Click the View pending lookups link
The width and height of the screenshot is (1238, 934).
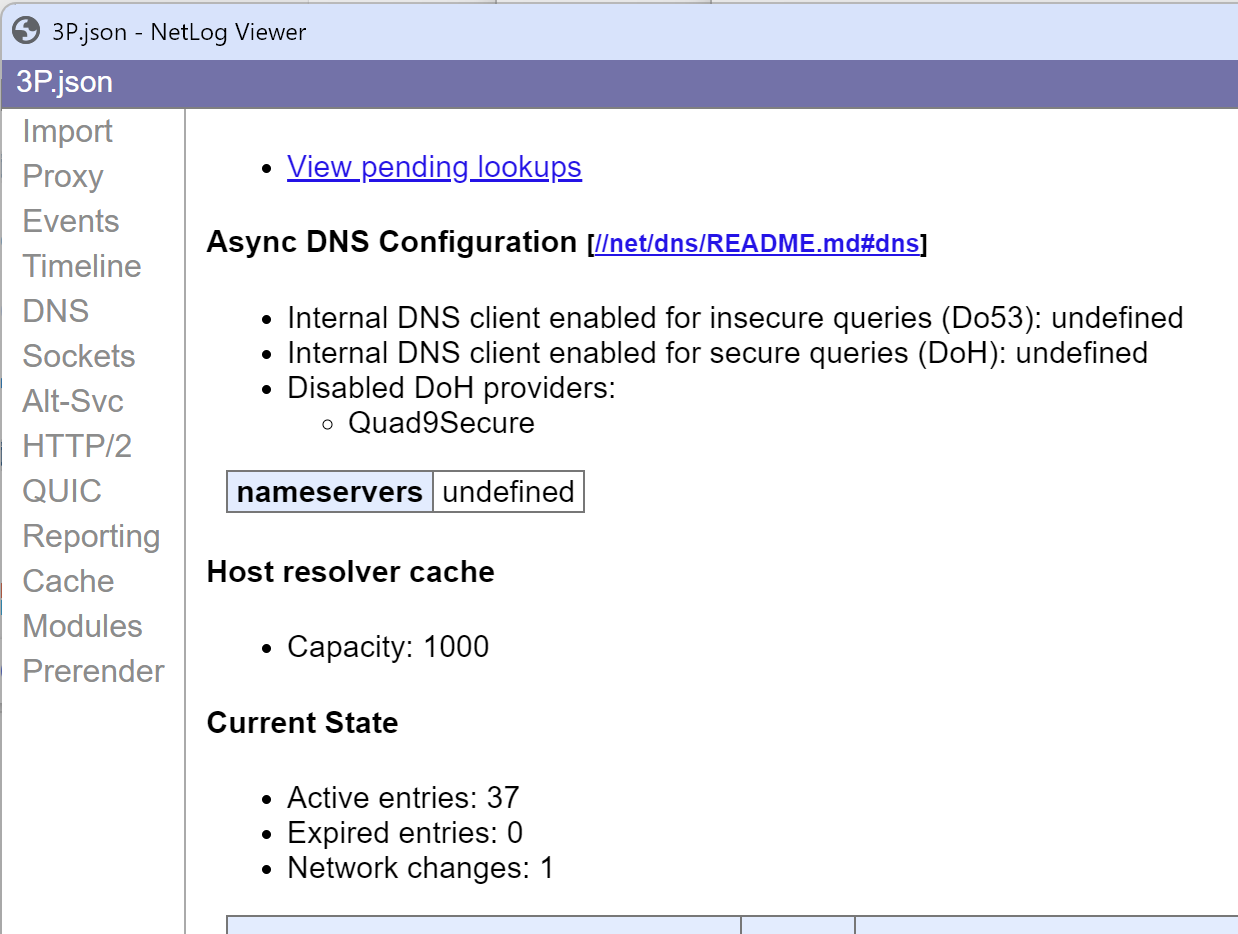tap(434, 167)
